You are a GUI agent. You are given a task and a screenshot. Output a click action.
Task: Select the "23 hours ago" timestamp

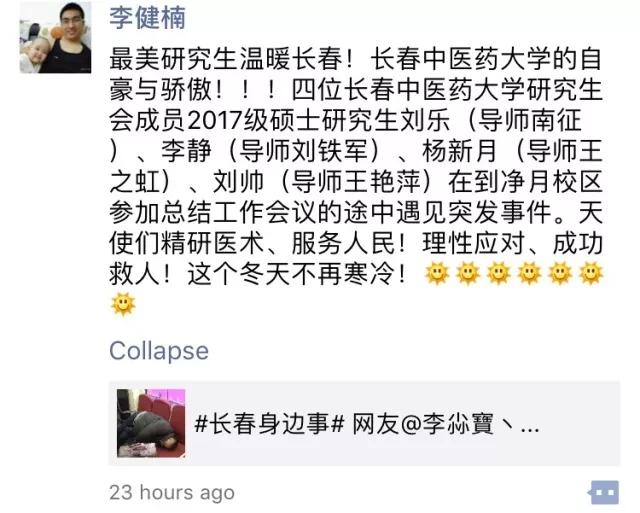[171, 493]
